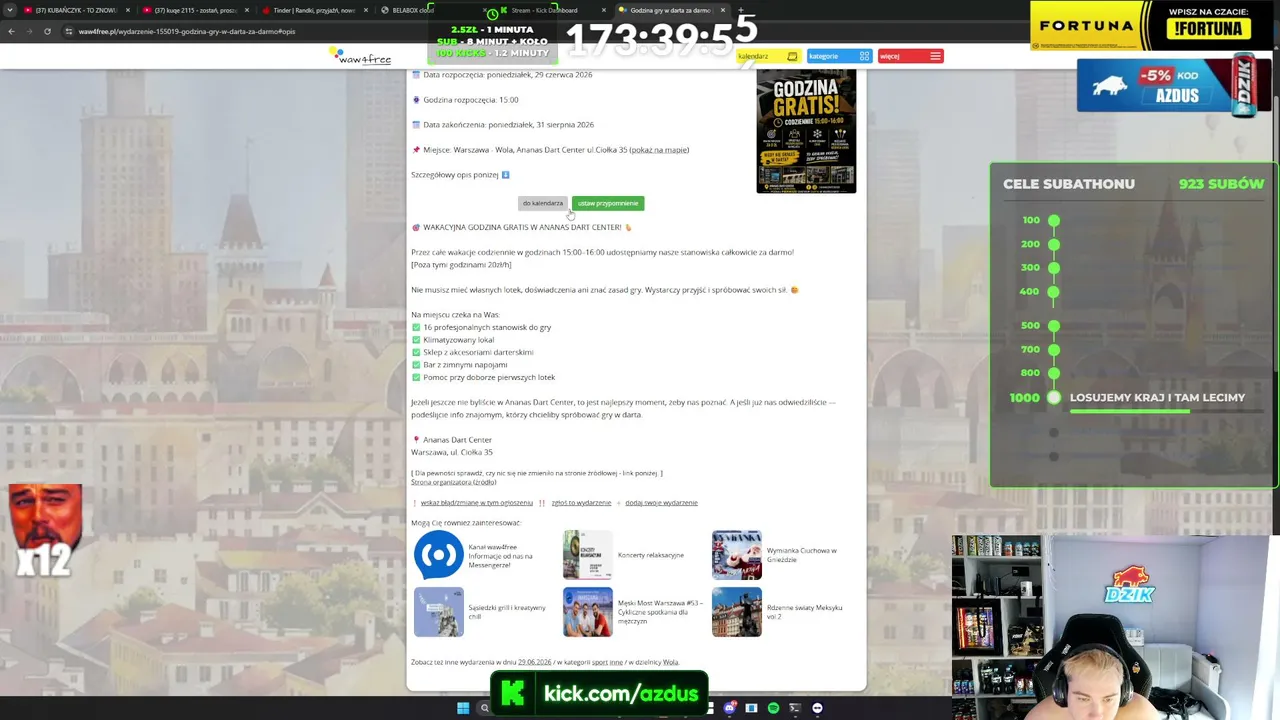
Task: Open the Męski Most Warszawa thumbnail
Action: point(587,612)
